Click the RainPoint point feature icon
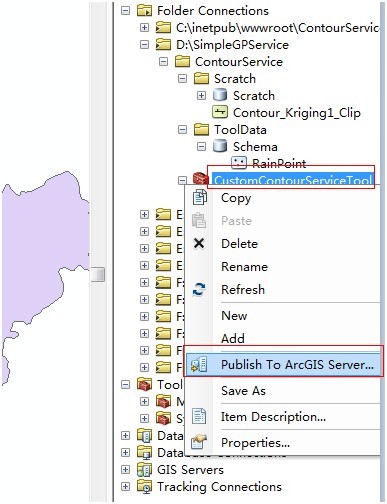Screen dimensions: 387x504 coord(239,163)
